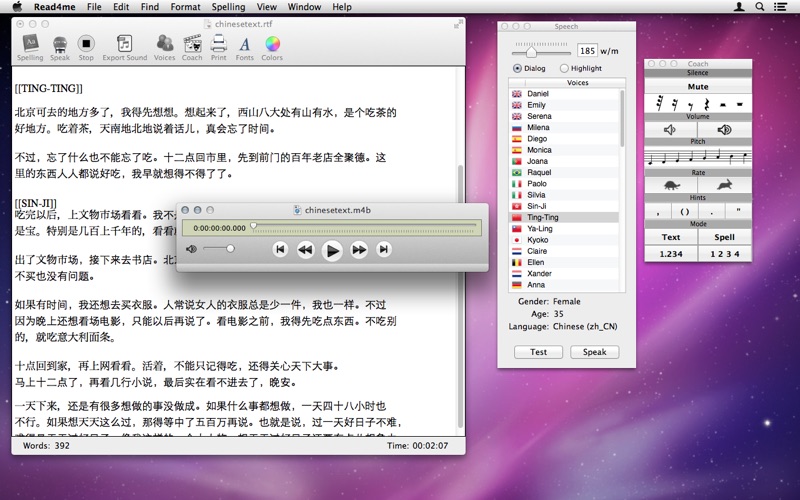Open the Coach panel from the toolbar

point(192,48)
